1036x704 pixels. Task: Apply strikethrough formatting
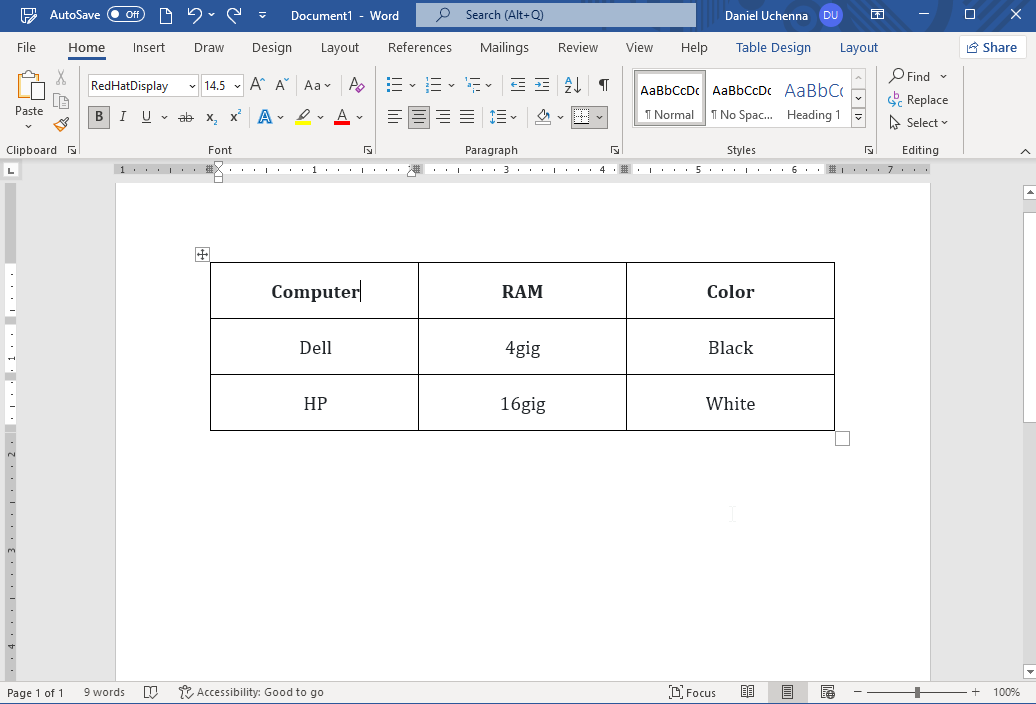tap(185, 117)
